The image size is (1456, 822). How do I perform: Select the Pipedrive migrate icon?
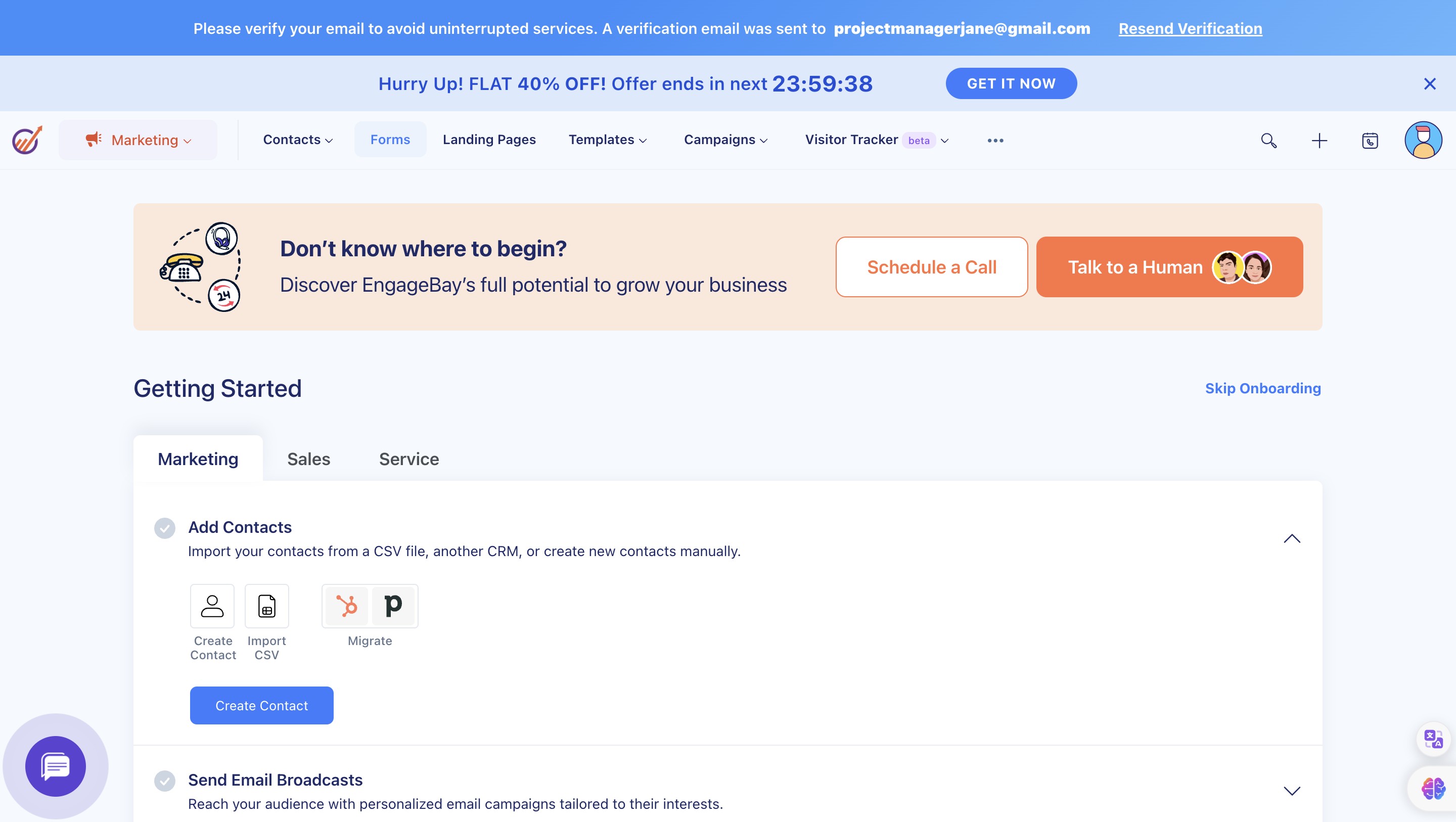(x=393, y=606)
